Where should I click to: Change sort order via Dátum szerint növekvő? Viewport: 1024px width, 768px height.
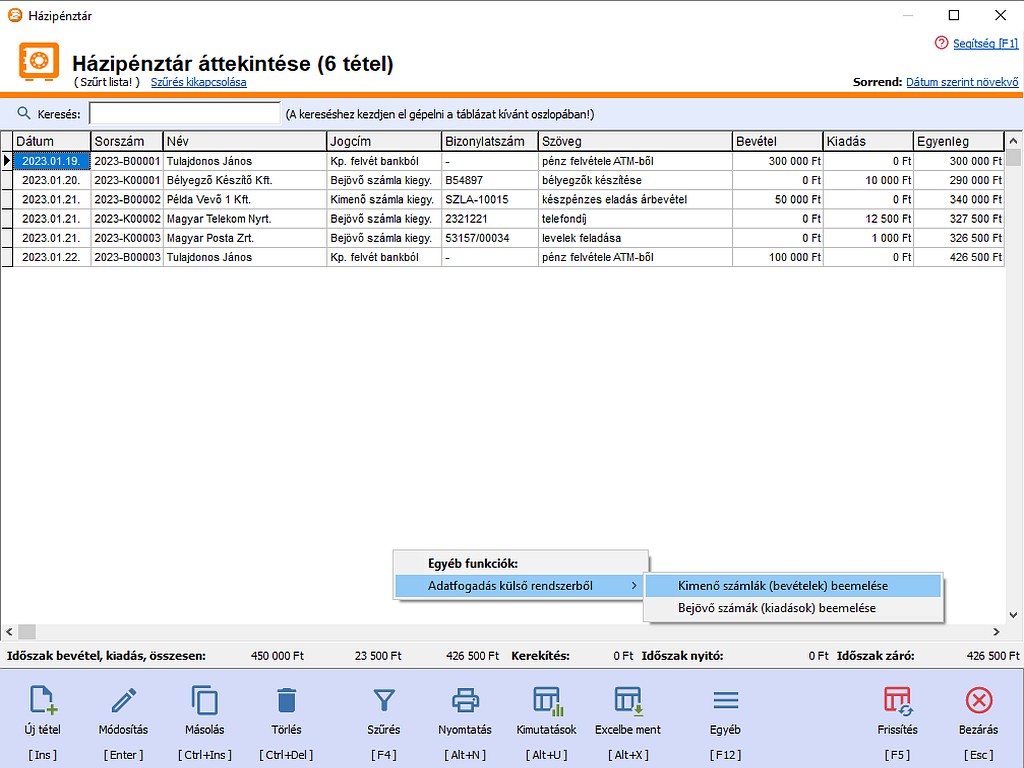pos(961,82)
